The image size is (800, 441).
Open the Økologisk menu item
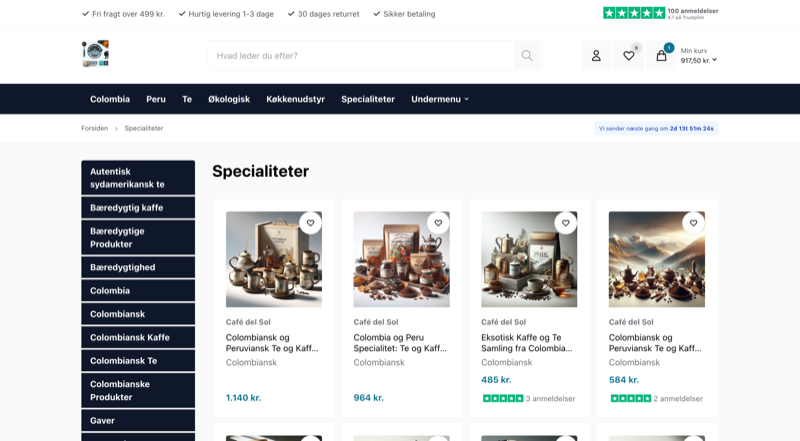pos(229,99)
